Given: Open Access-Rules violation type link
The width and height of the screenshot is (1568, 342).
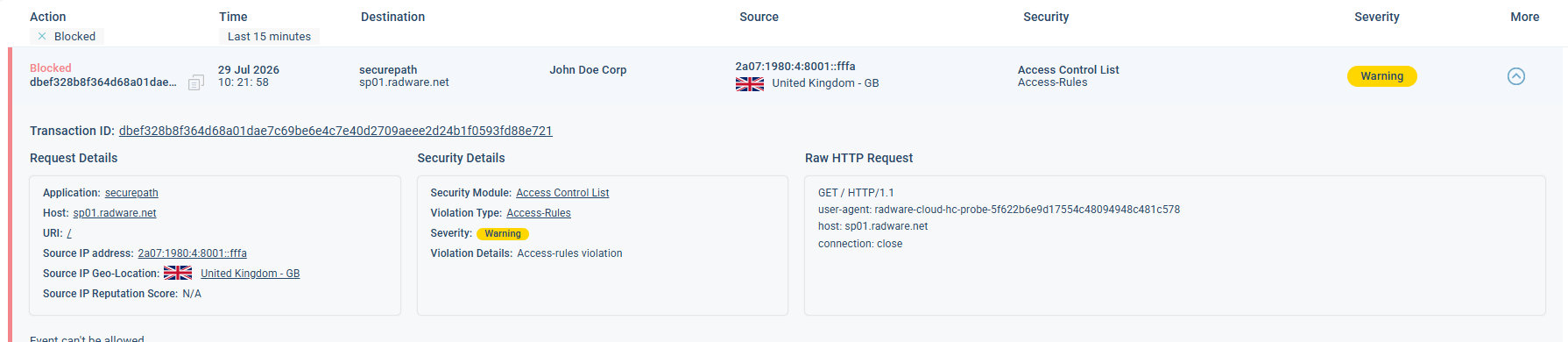Looking at the screenshot, I should point(539,213).
